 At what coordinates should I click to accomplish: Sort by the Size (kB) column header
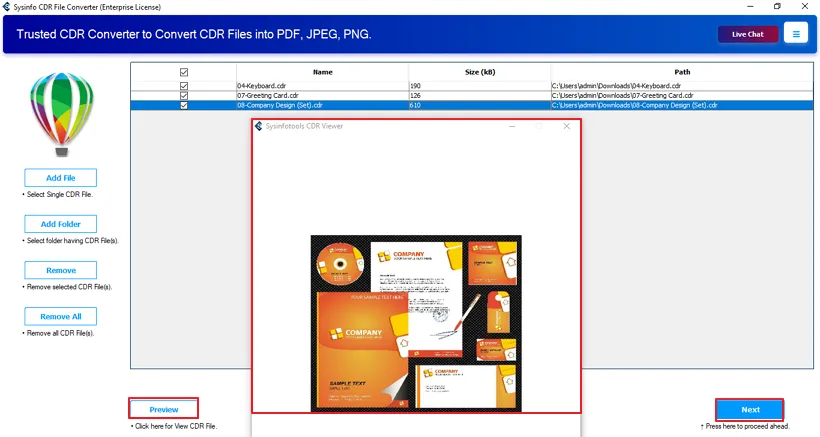pos(480,72)
